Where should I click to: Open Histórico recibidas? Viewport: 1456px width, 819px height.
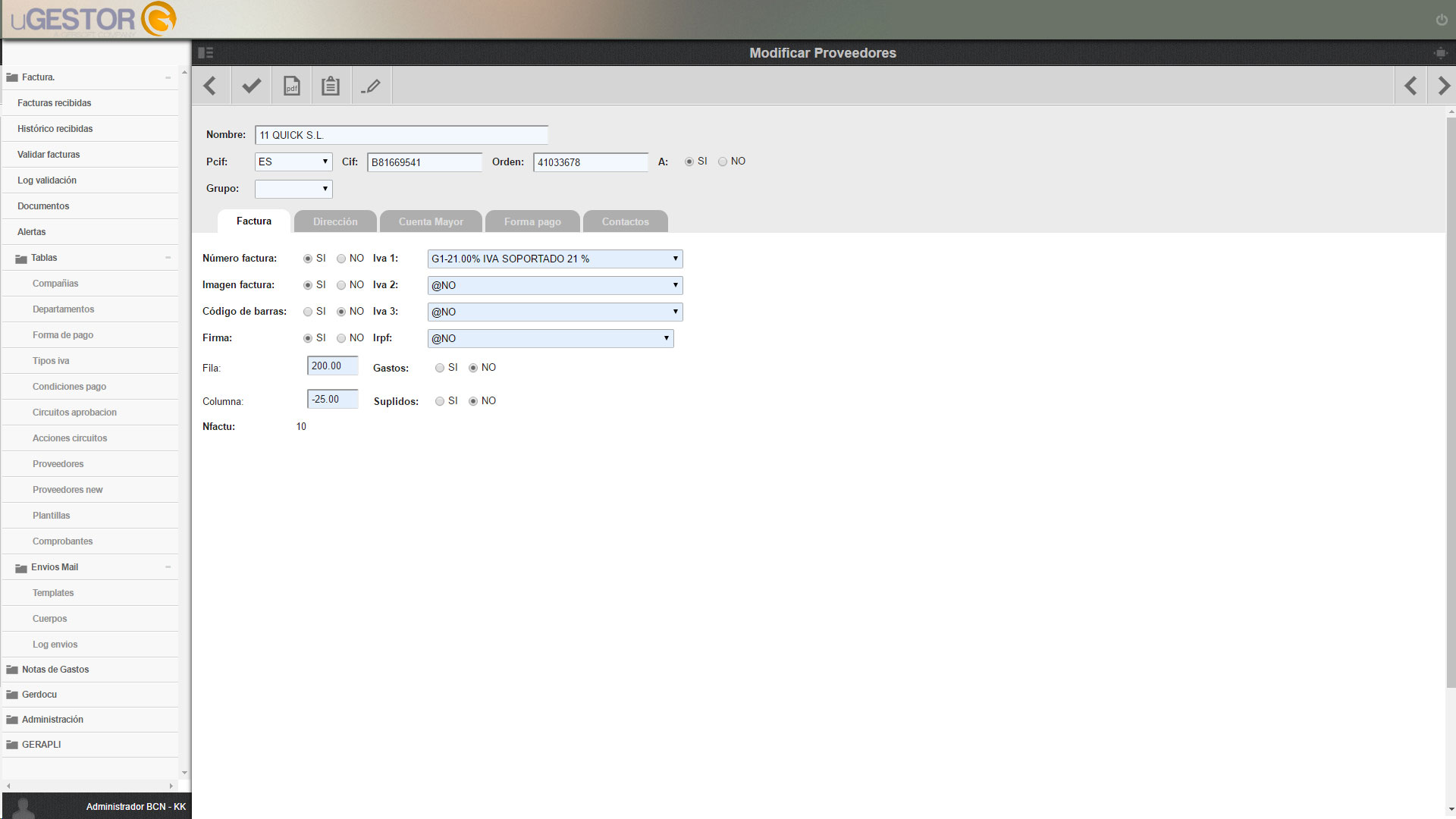90,129
